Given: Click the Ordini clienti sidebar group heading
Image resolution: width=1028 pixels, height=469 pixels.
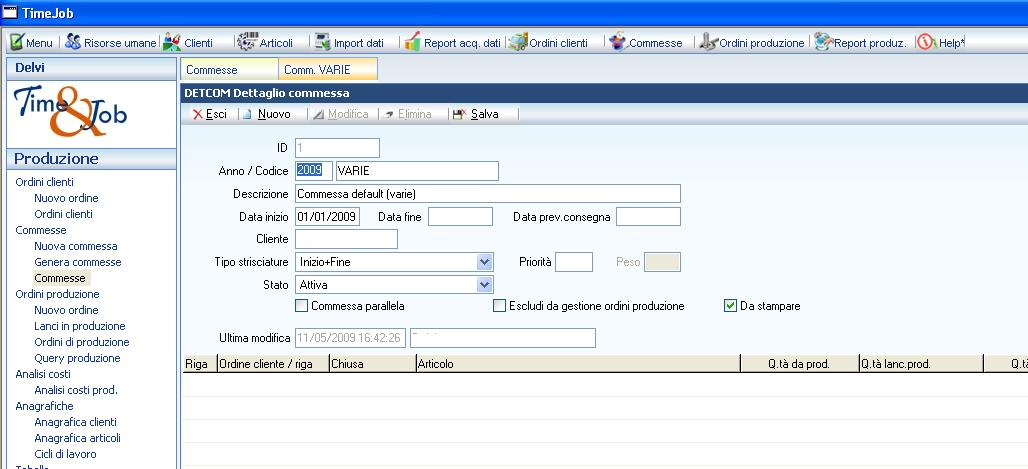Looking at the screenshot, I should pyautogui.click(x=45, y=182).
